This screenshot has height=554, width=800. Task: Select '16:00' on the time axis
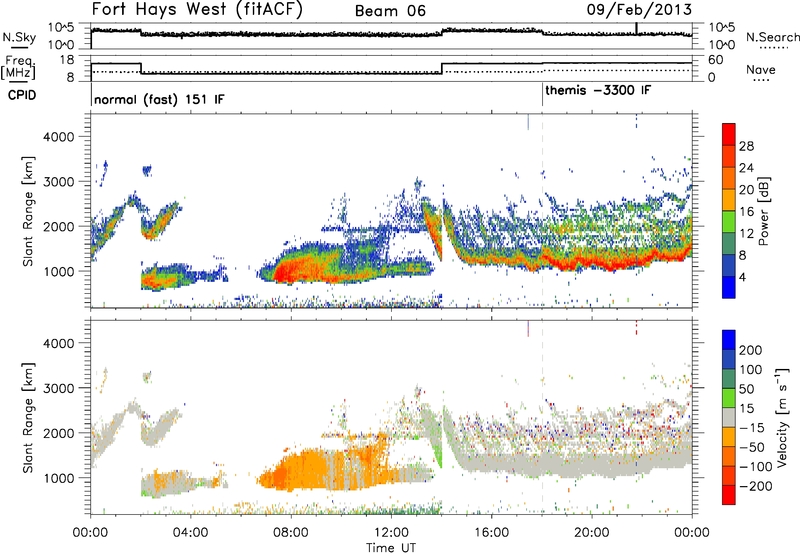point(491,533)
